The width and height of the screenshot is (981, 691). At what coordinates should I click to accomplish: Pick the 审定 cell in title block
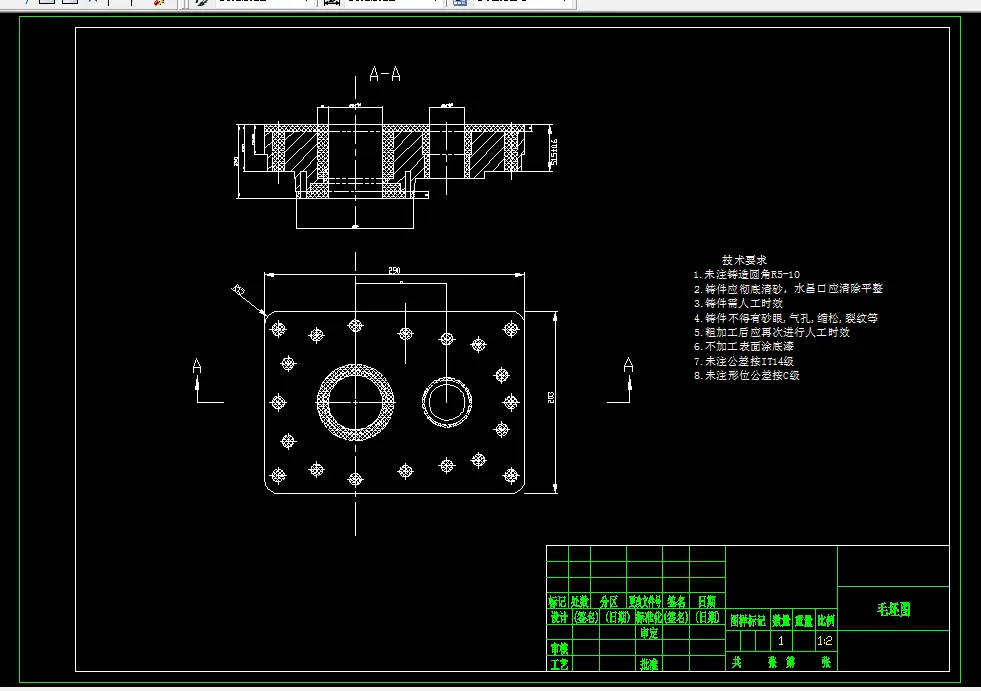coord(649,633)
